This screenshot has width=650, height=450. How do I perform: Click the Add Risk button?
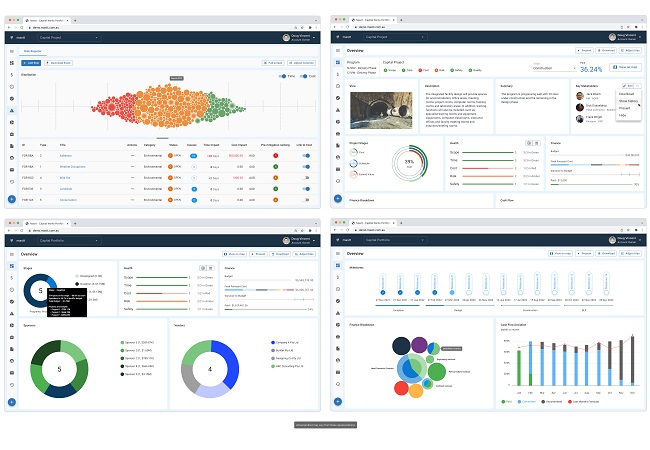[32, 62]
